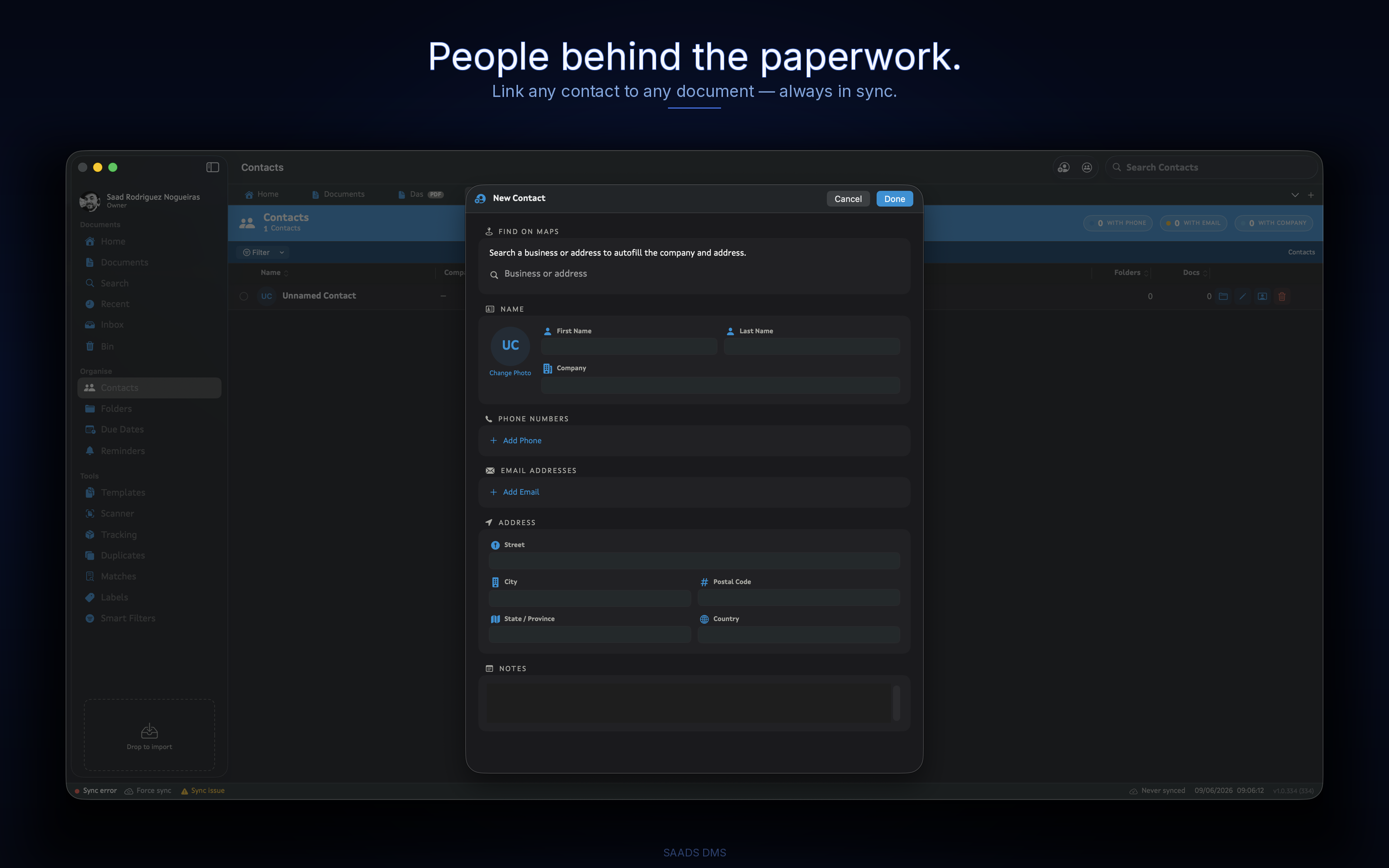Focus the State / Province field
This screenshot has width=1389, height=868.
pos(589,635)
